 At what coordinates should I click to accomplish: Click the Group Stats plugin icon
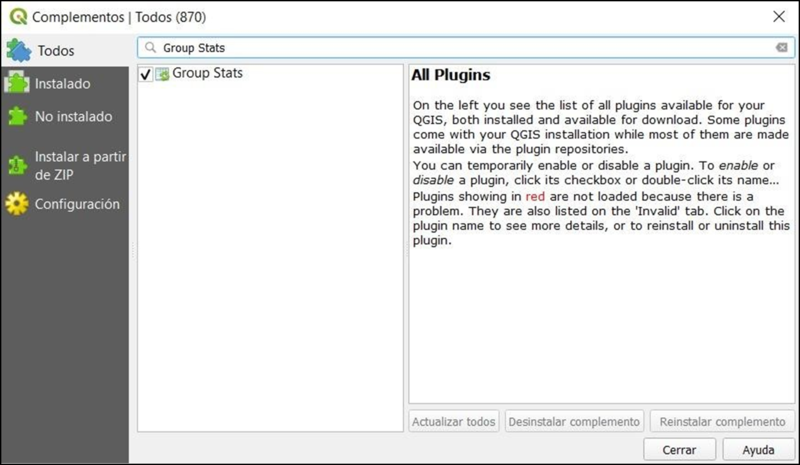pos(162,75)
